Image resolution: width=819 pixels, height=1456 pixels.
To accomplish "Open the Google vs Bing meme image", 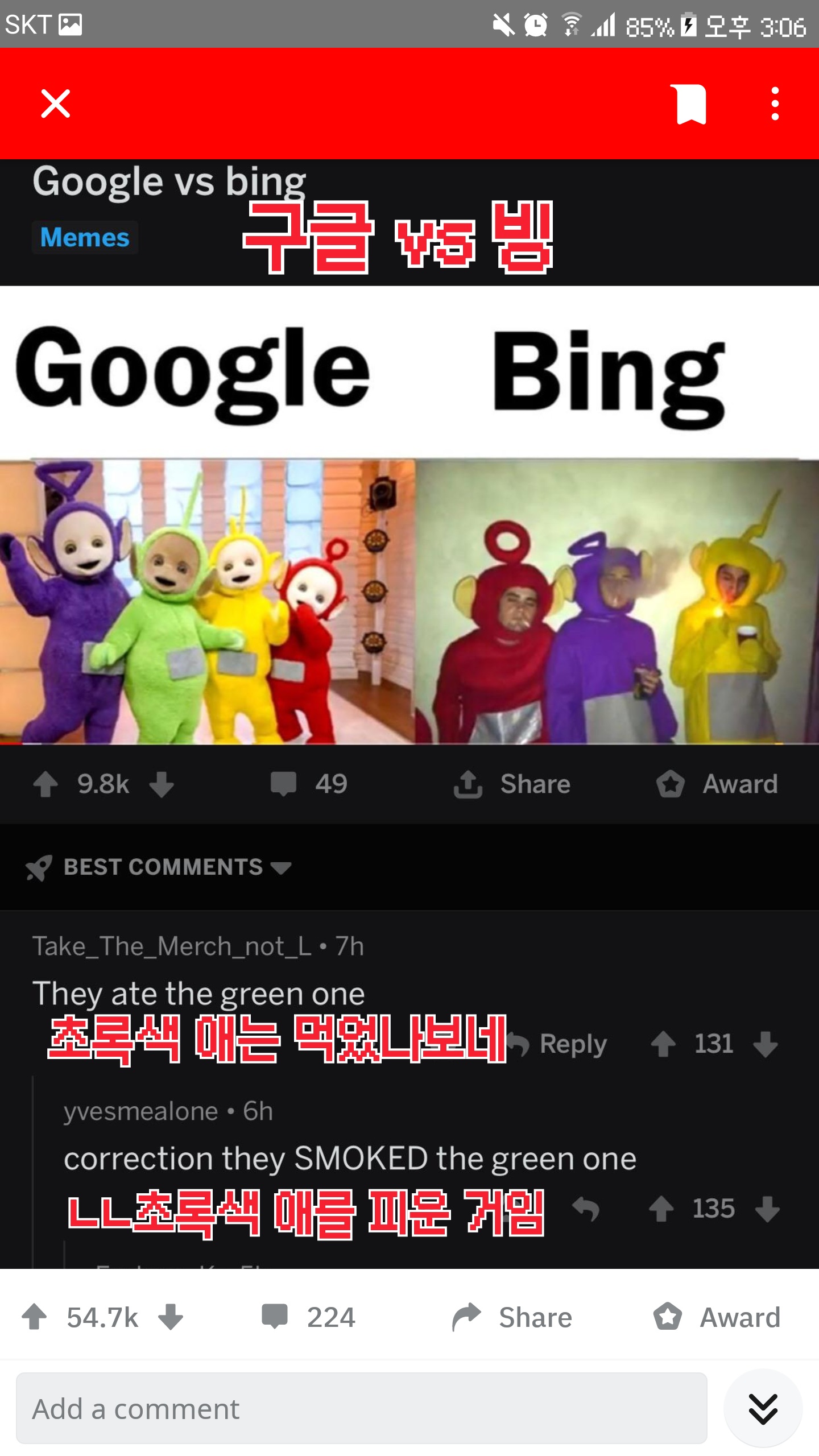I will 409,515.
